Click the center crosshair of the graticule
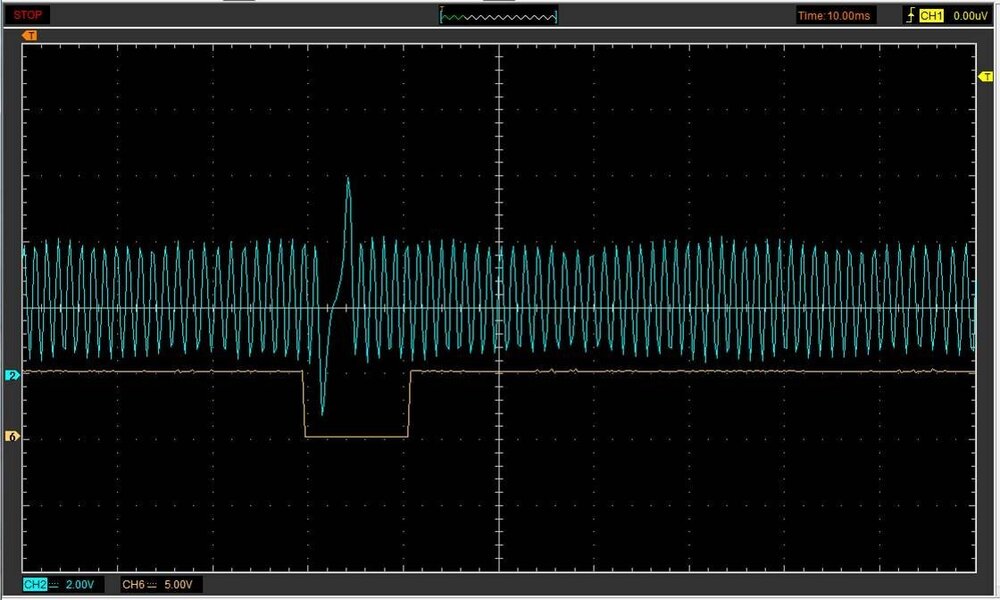Screen dimensions: 1000x600 click(498, 308)
